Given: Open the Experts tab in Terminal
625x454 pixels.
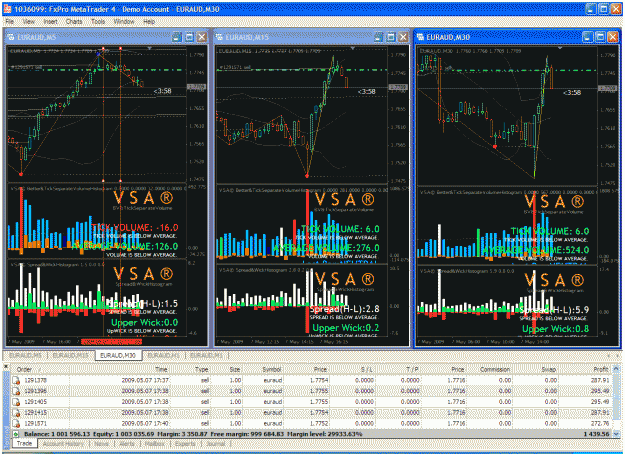Looking at the screenshot, I should 185,444.
